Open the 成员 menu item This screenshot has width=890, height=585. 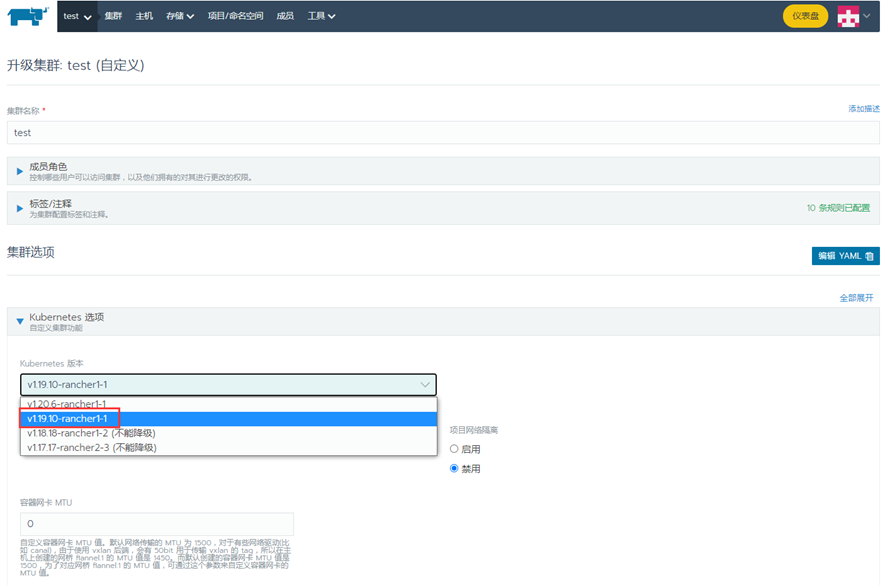click(285, 16)
